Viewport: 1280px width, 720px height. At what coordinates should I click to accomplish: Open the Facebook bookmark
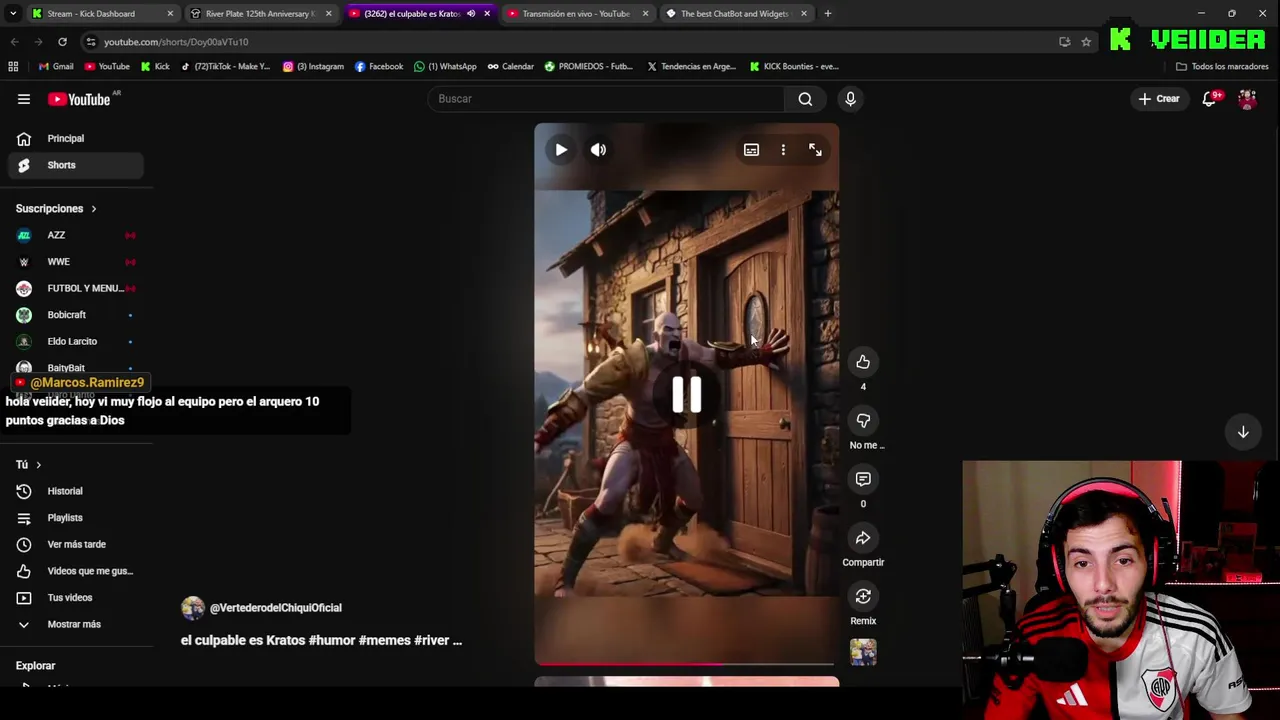click(379, 67)
